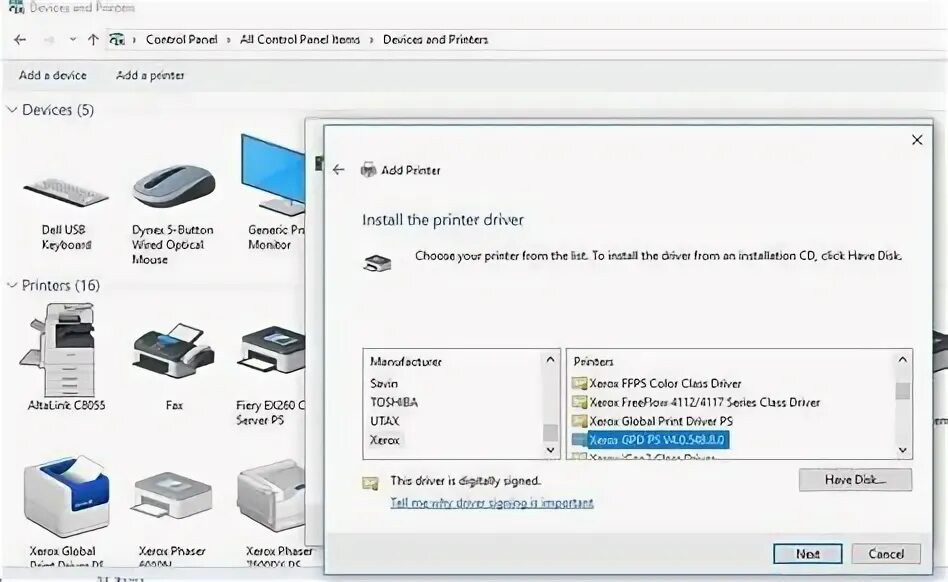The image size is (948, 582).
Task: Click the Cancel button
Action: coord(886,554)
